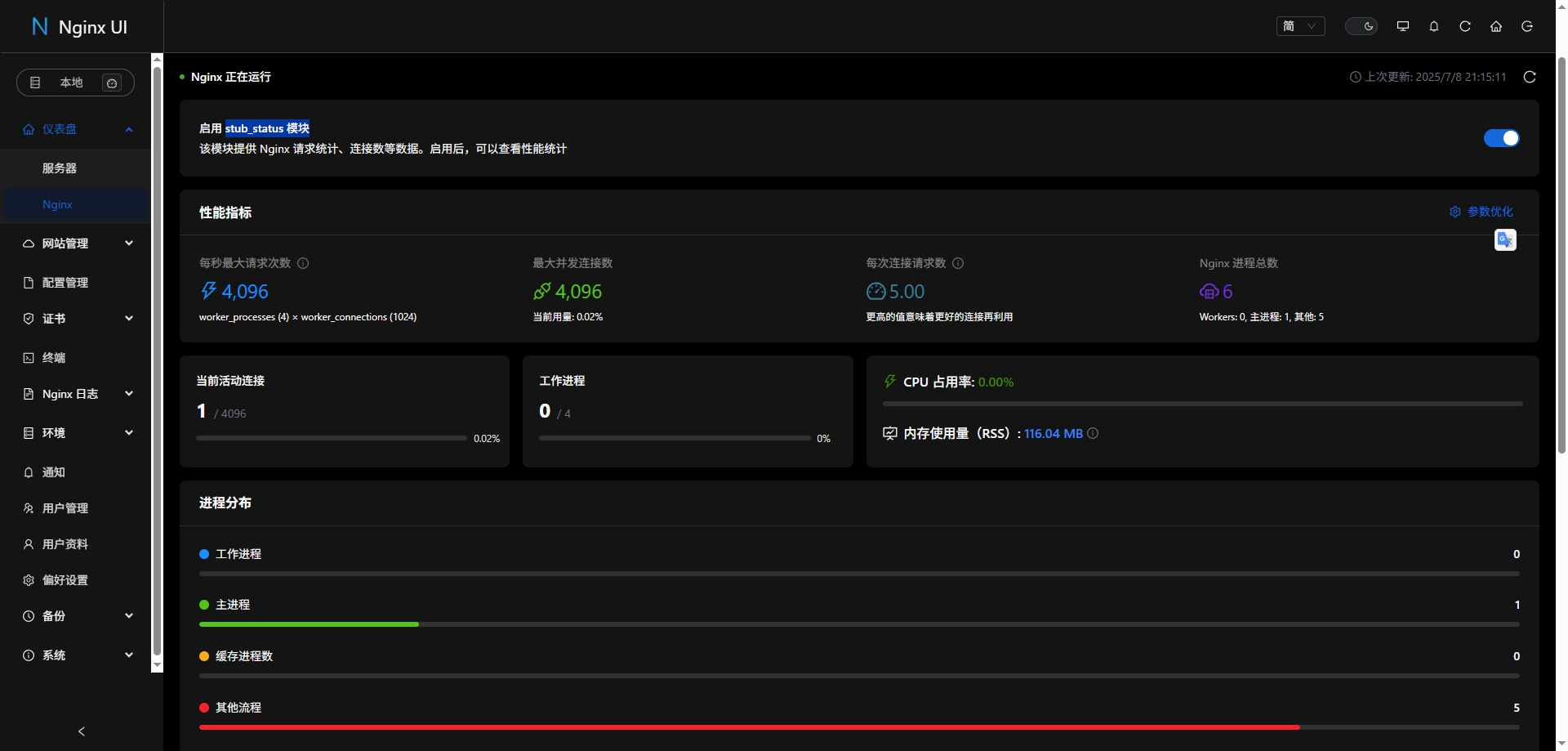This screenshot has width=1568, height=751.
Task: Open 终端 menu item
Action: tap(75, 358)
